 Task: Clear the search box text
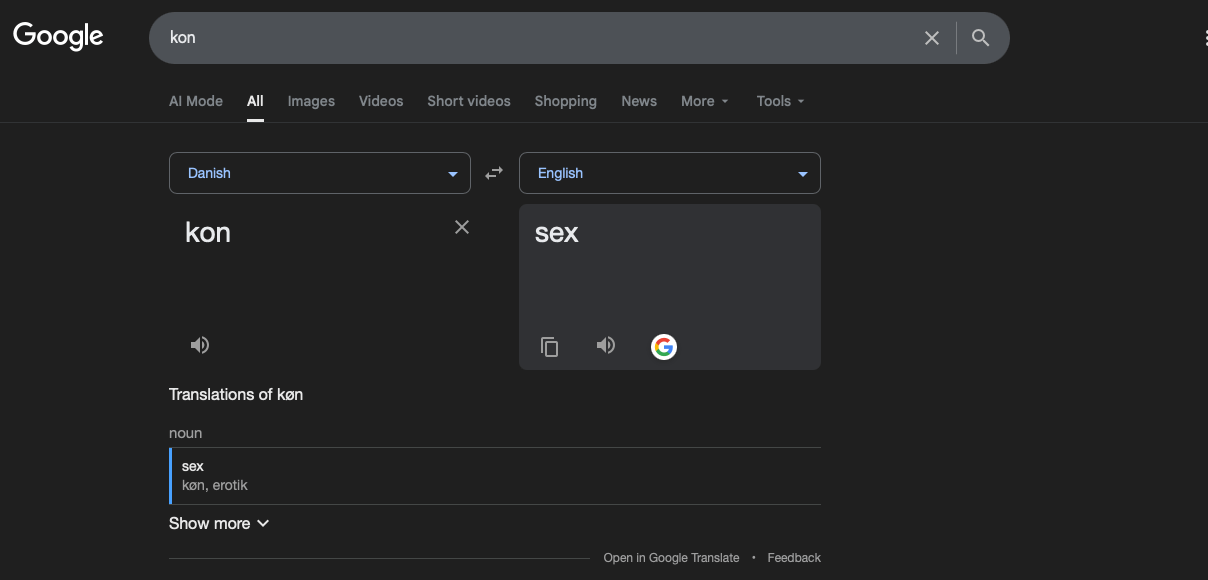pos(931,38)
